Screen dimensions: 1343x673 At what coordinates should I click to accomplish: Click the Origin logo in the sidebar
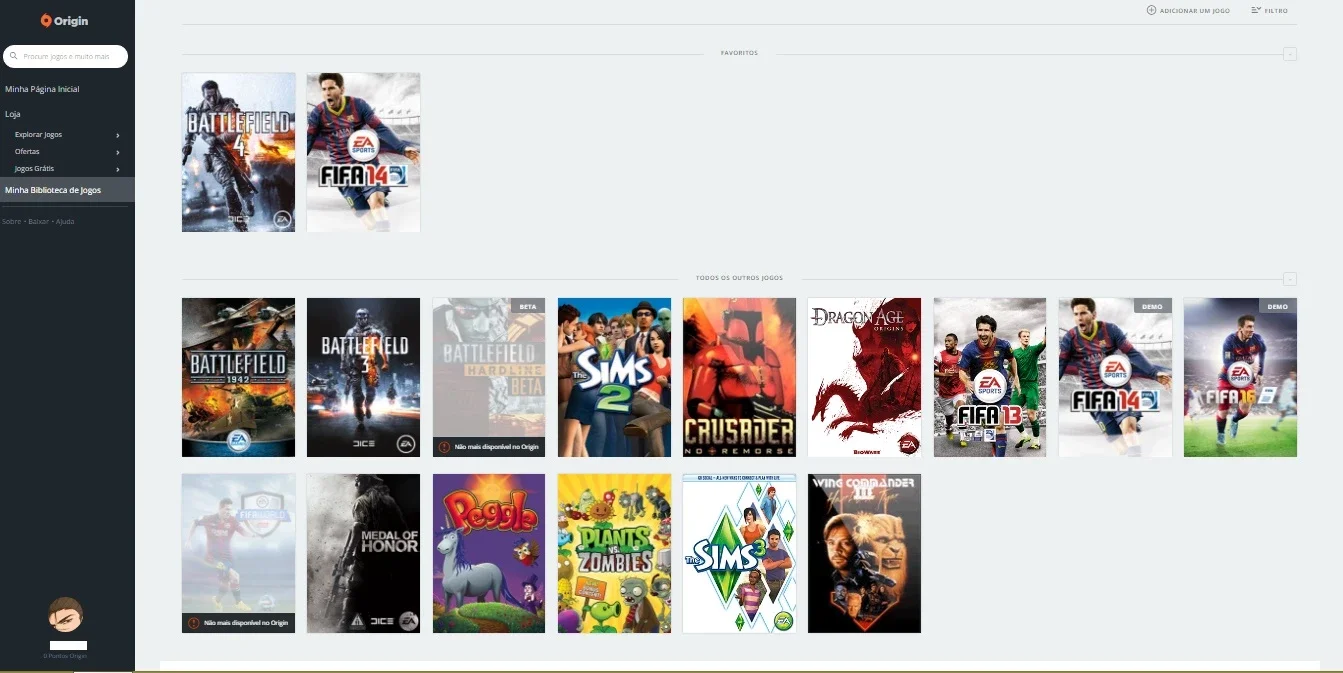point(65,21)
